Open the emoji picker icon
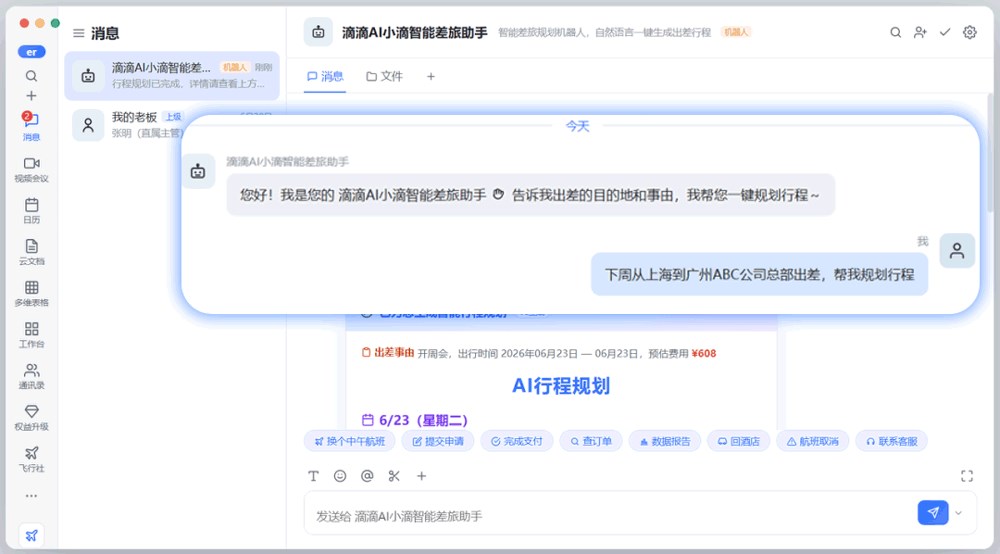Viewport: 1000px width, 554px height. 340,476
